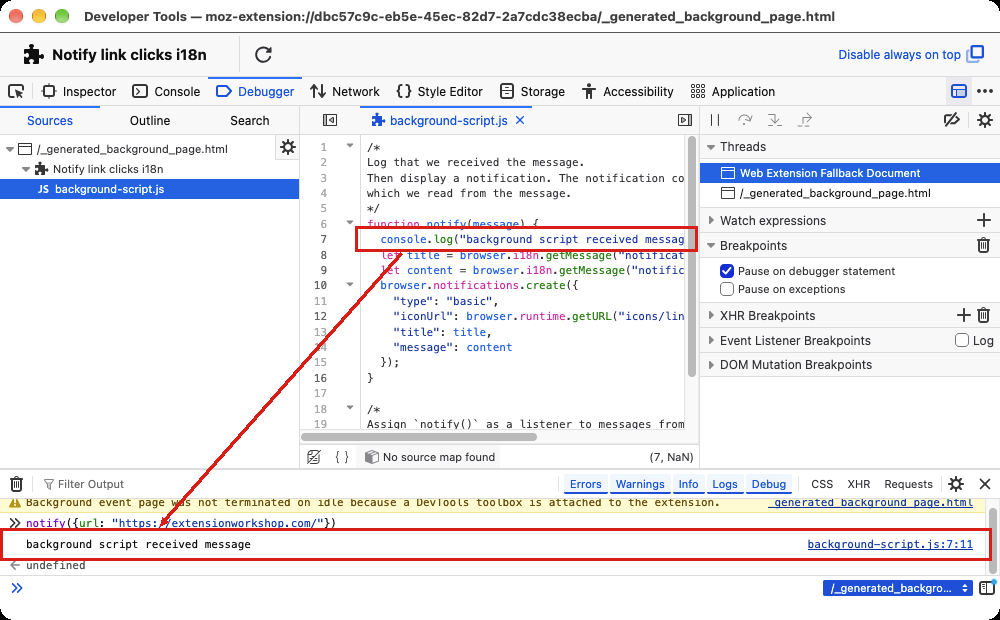Image resolution: width=1000 pixels, height=620 pixels.
Task: Enable Pause on exceptions checkbox
Action: [726, 289]
